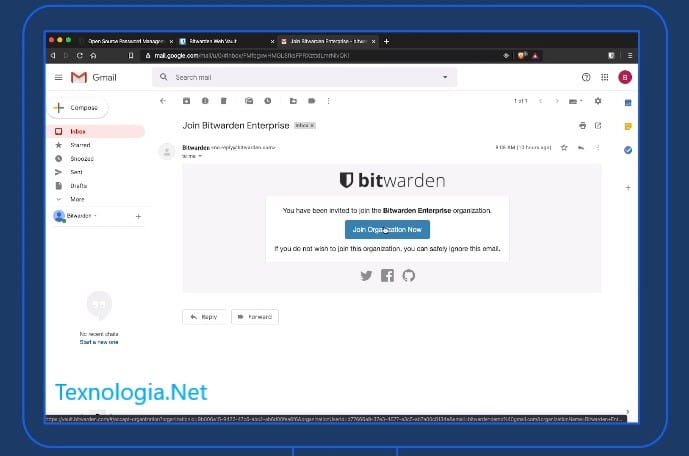Click the Forward button below the email
Image resolution: width=689 pixels, height=456 pixels.
coord(255,317)
